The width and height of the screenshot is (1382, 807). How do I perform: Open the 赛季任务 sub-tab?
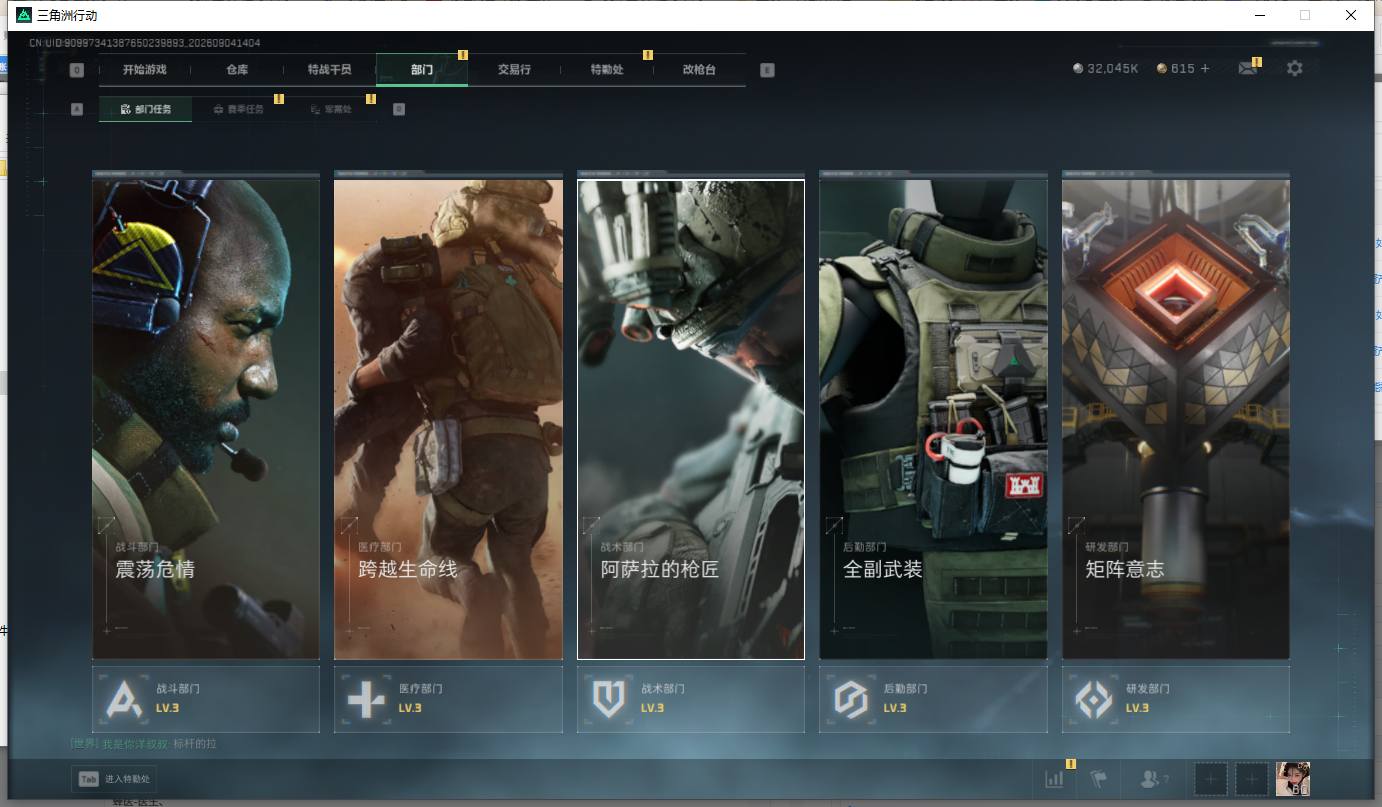[x=239, y=109]
